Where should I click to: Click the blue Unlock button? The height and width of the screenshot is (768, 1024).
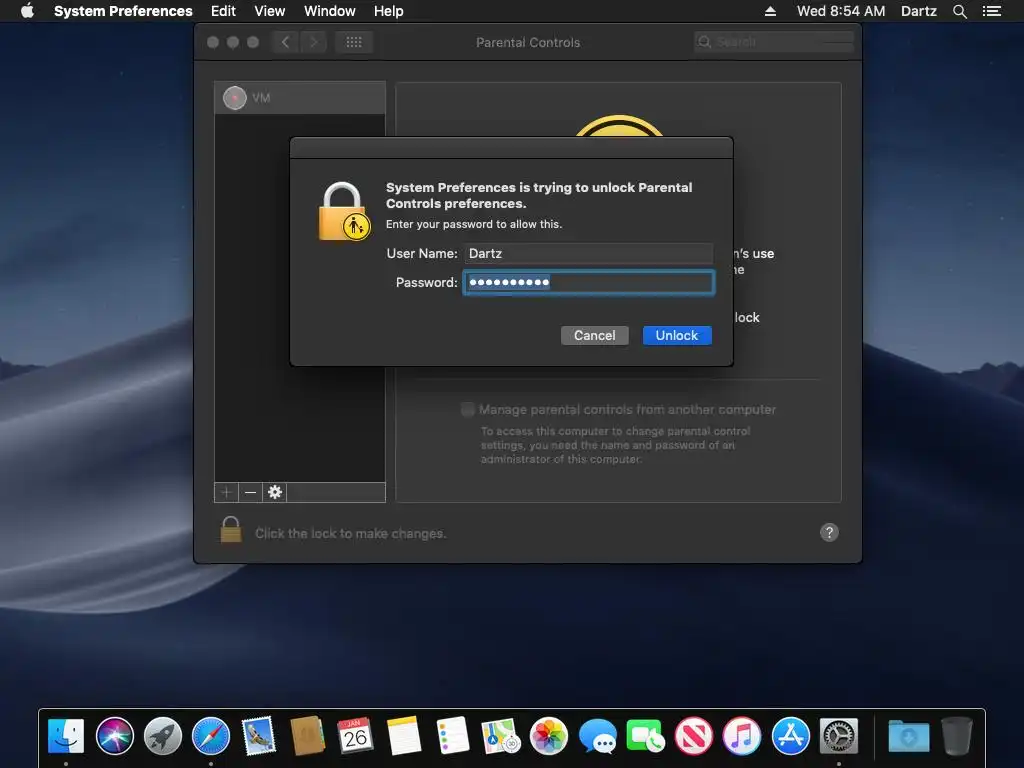coord(677,336)
